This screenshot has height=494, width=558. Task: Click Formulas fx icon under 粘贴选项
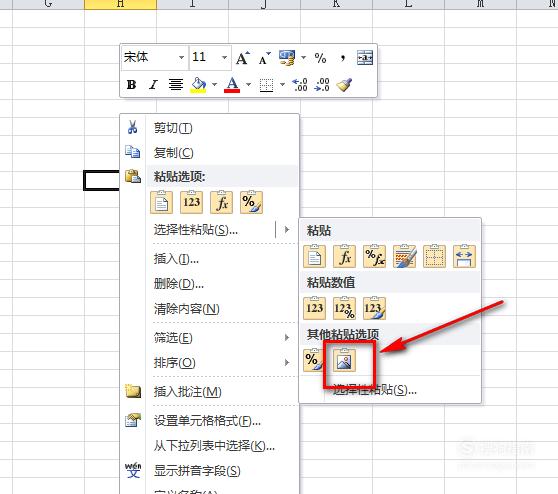point(221,203)
